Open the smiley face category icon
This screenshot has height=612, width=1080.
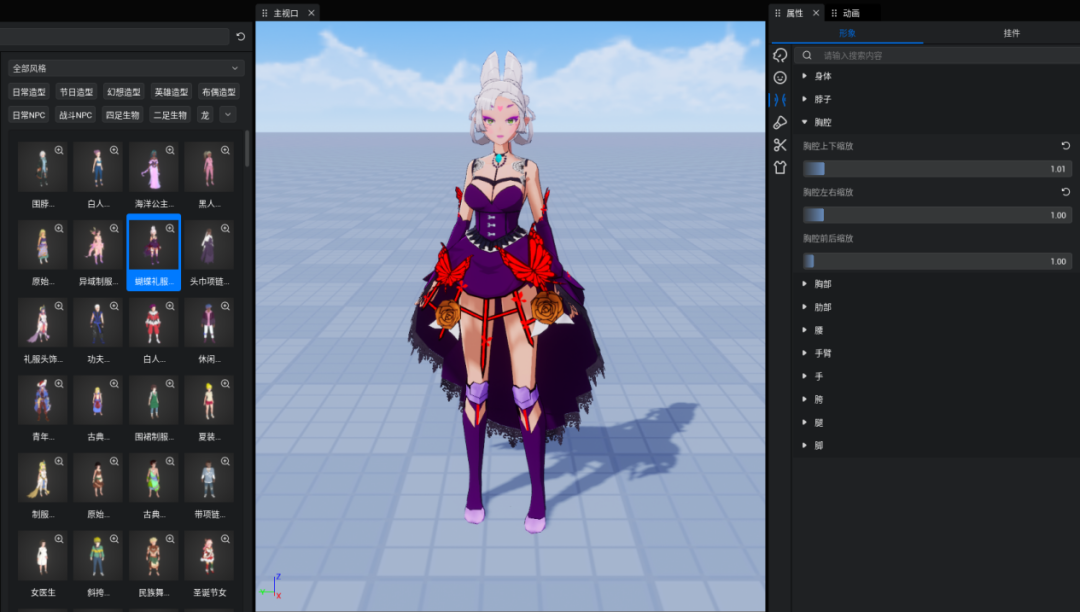(780, 78)
